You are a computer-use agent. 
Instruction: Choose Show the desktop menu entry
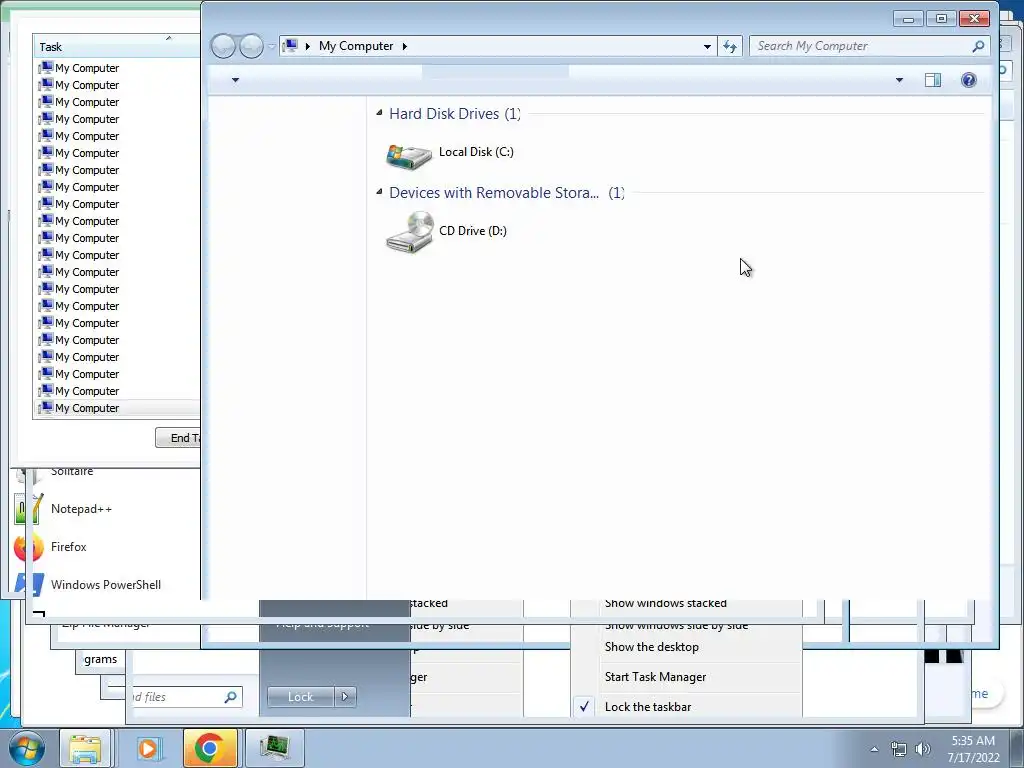(x=652, y=647)
